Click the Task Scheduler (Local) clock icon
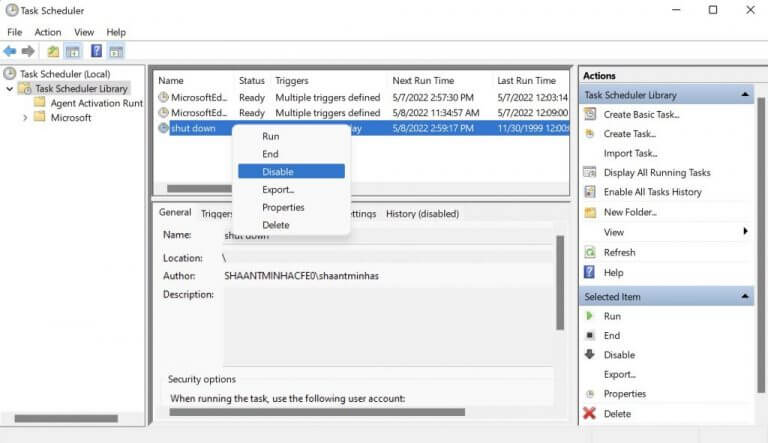The height and width of the screenshot is (443, 768). point(10,74)
